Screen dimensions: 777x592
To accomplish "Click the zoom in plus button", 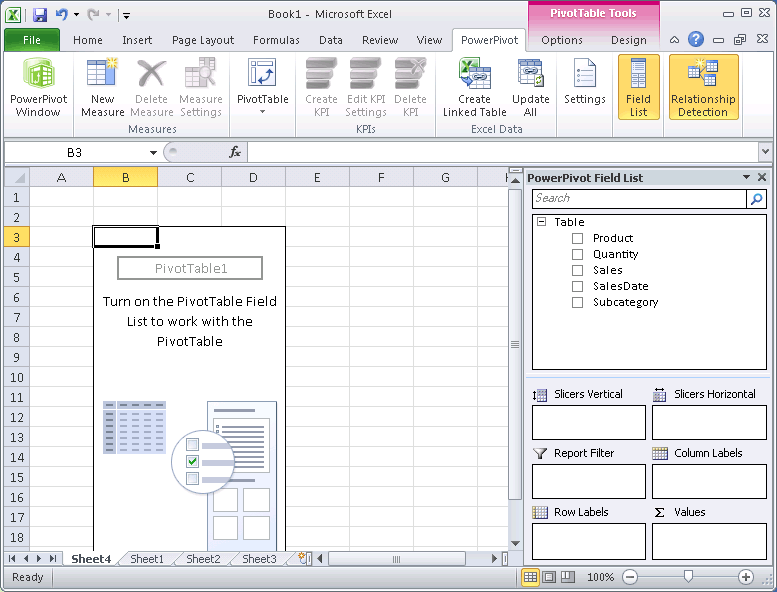I will [x=745, y=577].
